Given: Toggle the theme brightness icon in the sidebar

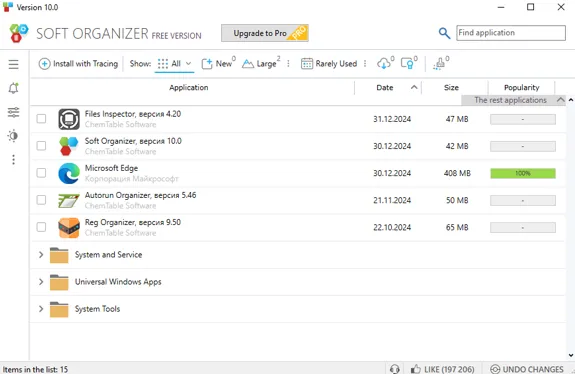Looking at the screenshot, I should click(13, 136).
